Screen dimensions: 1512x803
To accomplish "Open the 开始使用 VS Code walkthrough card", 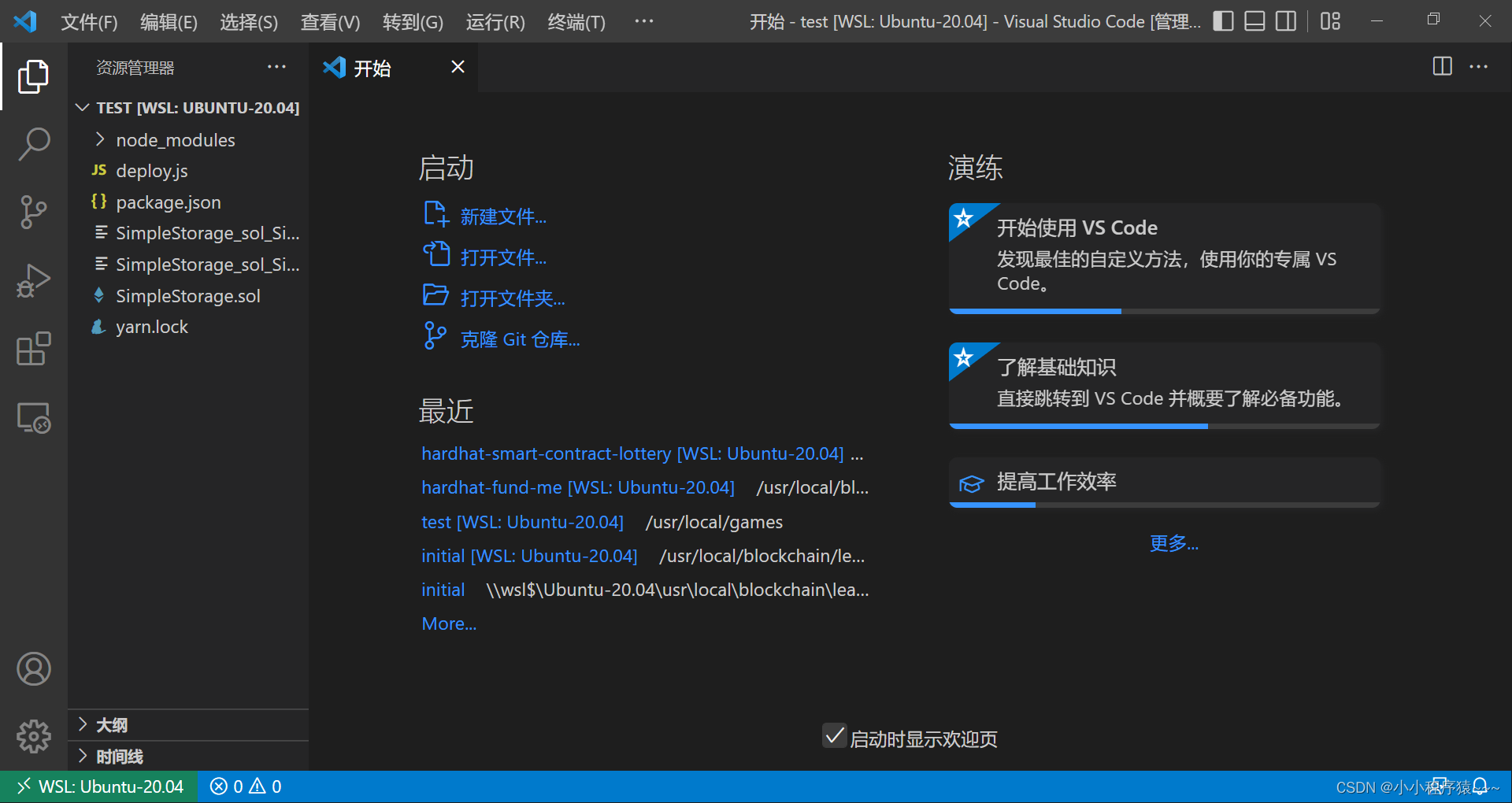I will 1164,258.
